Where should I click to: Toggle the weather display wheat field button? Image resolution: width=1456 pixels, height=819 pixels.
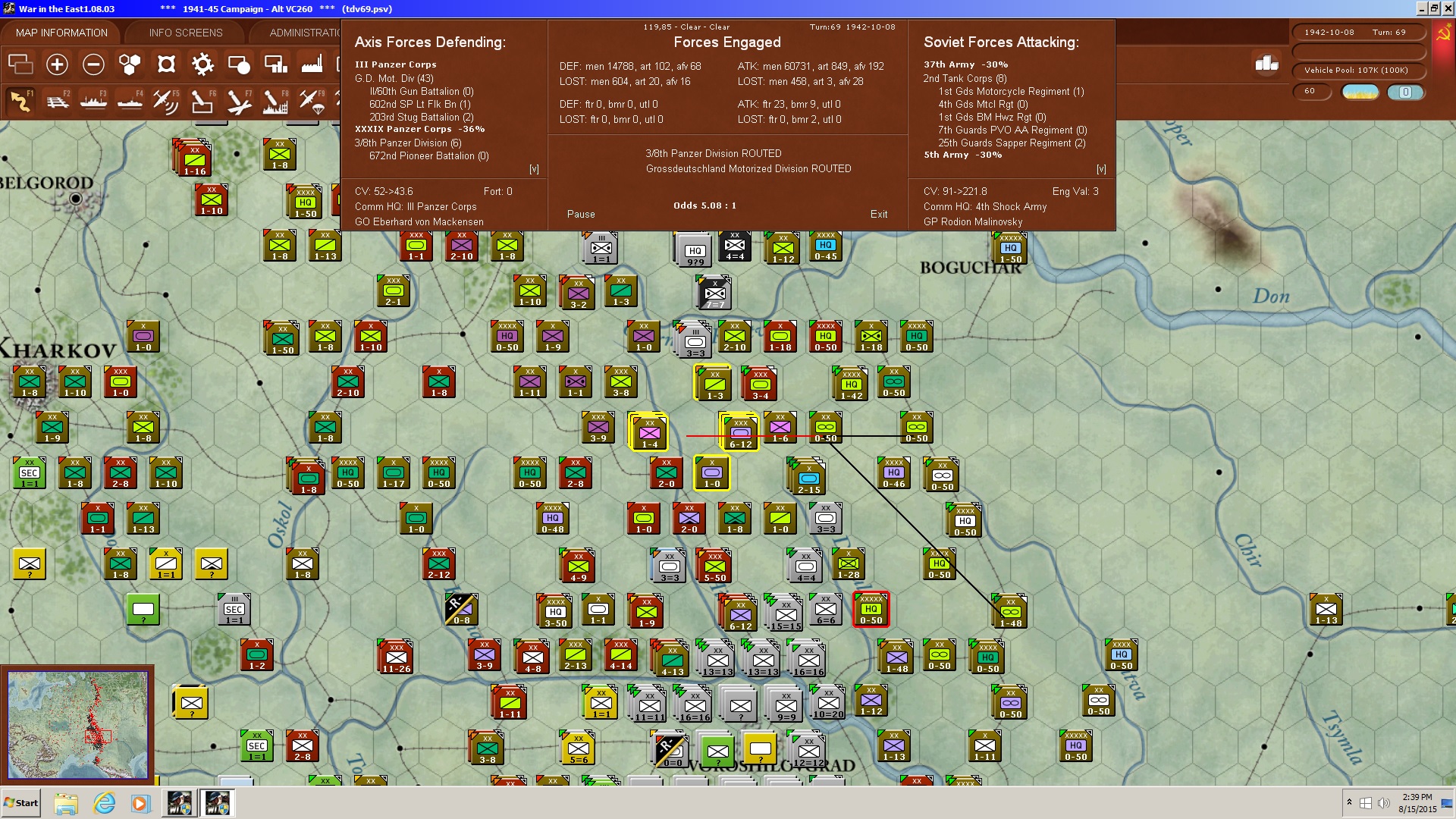tap(1360, 92)
